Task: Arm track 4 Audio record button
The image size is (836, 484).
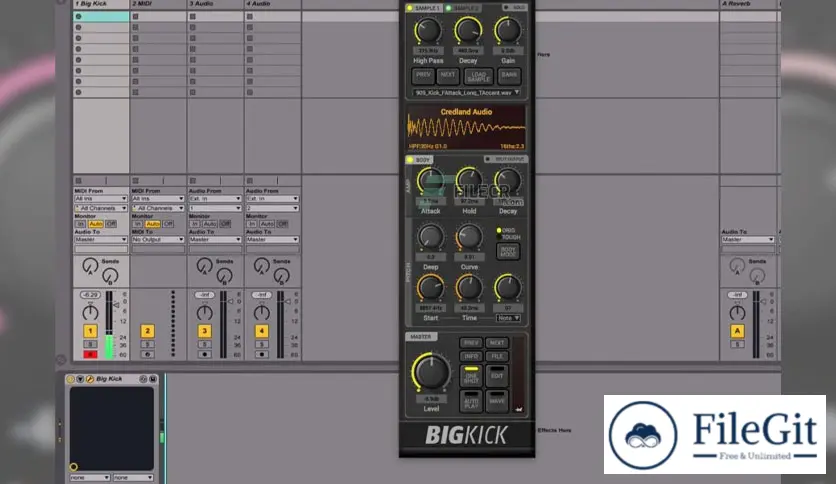Action: coord(262,354)
